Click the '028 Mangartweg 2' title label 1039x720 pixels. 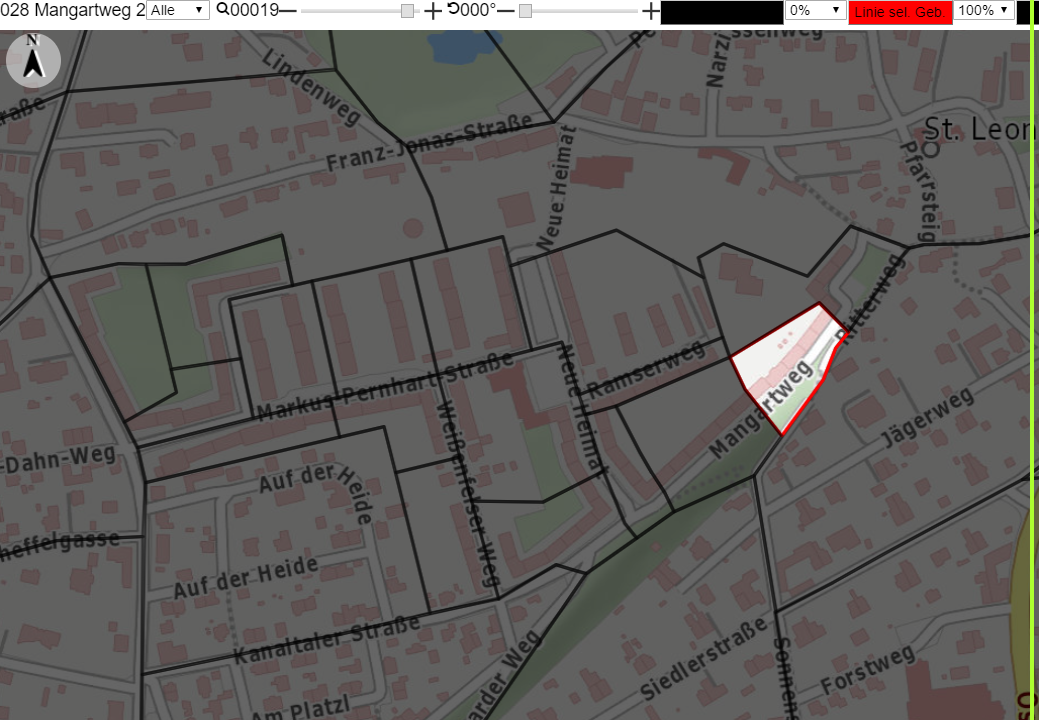(x=72, y=10)
